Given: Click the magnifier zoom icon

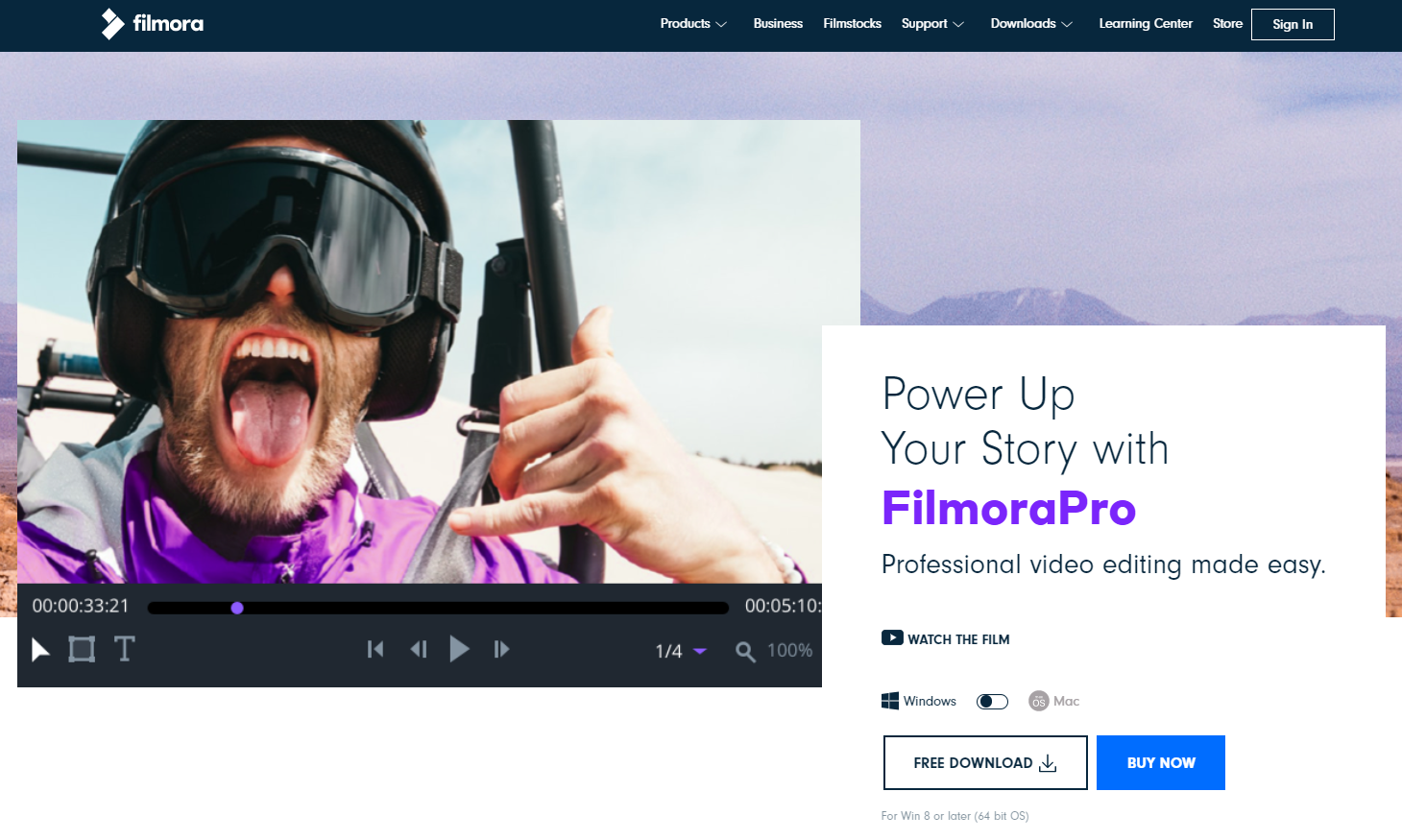Looking at the screenshot, I should (x=745, y=652).
